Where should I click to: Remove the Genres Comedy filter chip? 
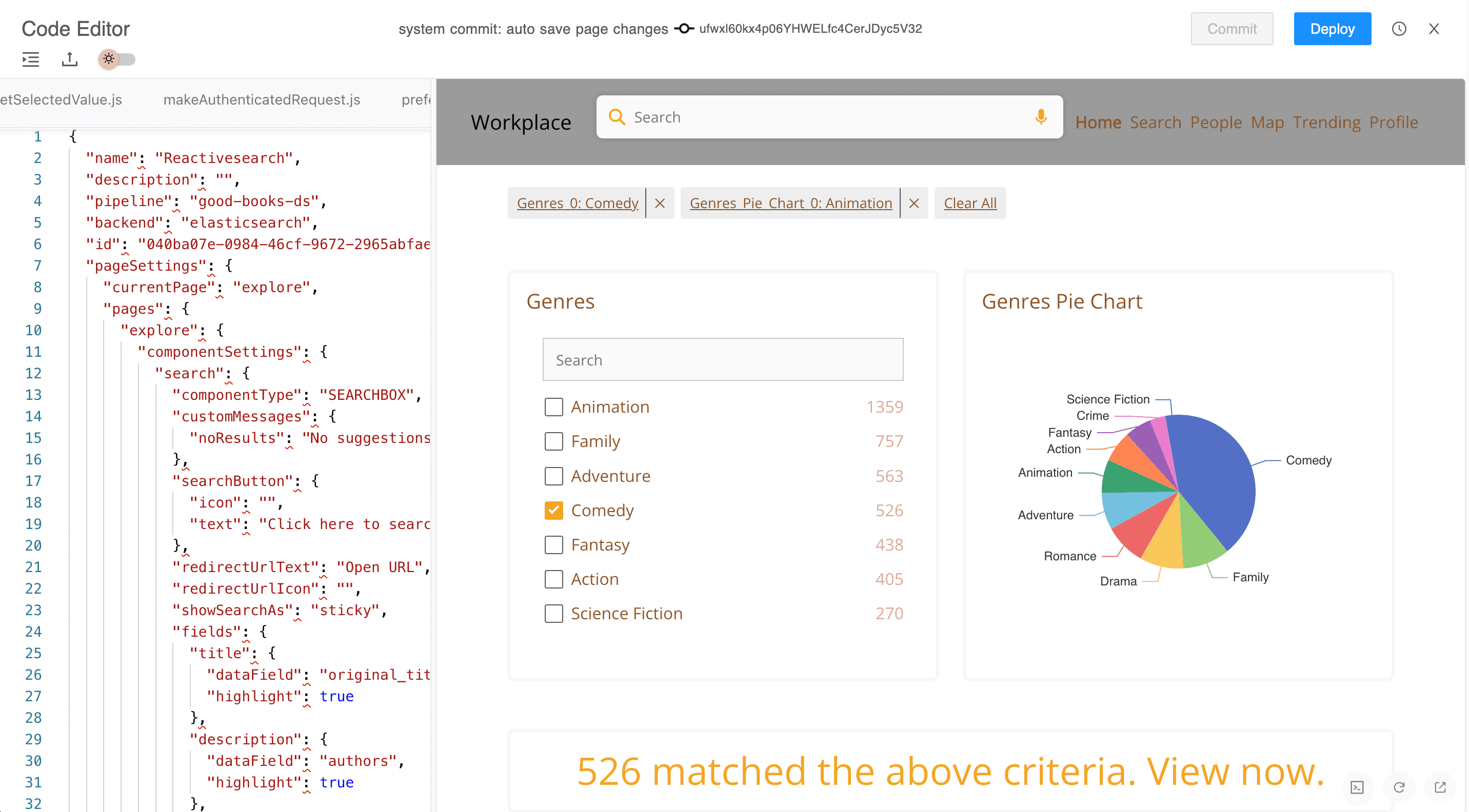tap(660, 203)
